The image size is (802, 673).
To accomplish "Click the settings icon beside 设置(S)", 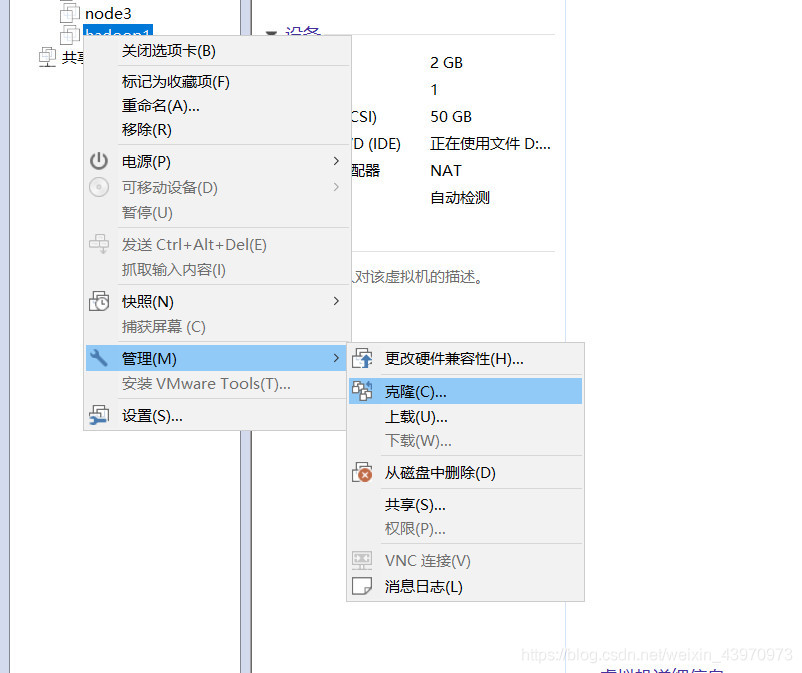I will tap(99, 415).
